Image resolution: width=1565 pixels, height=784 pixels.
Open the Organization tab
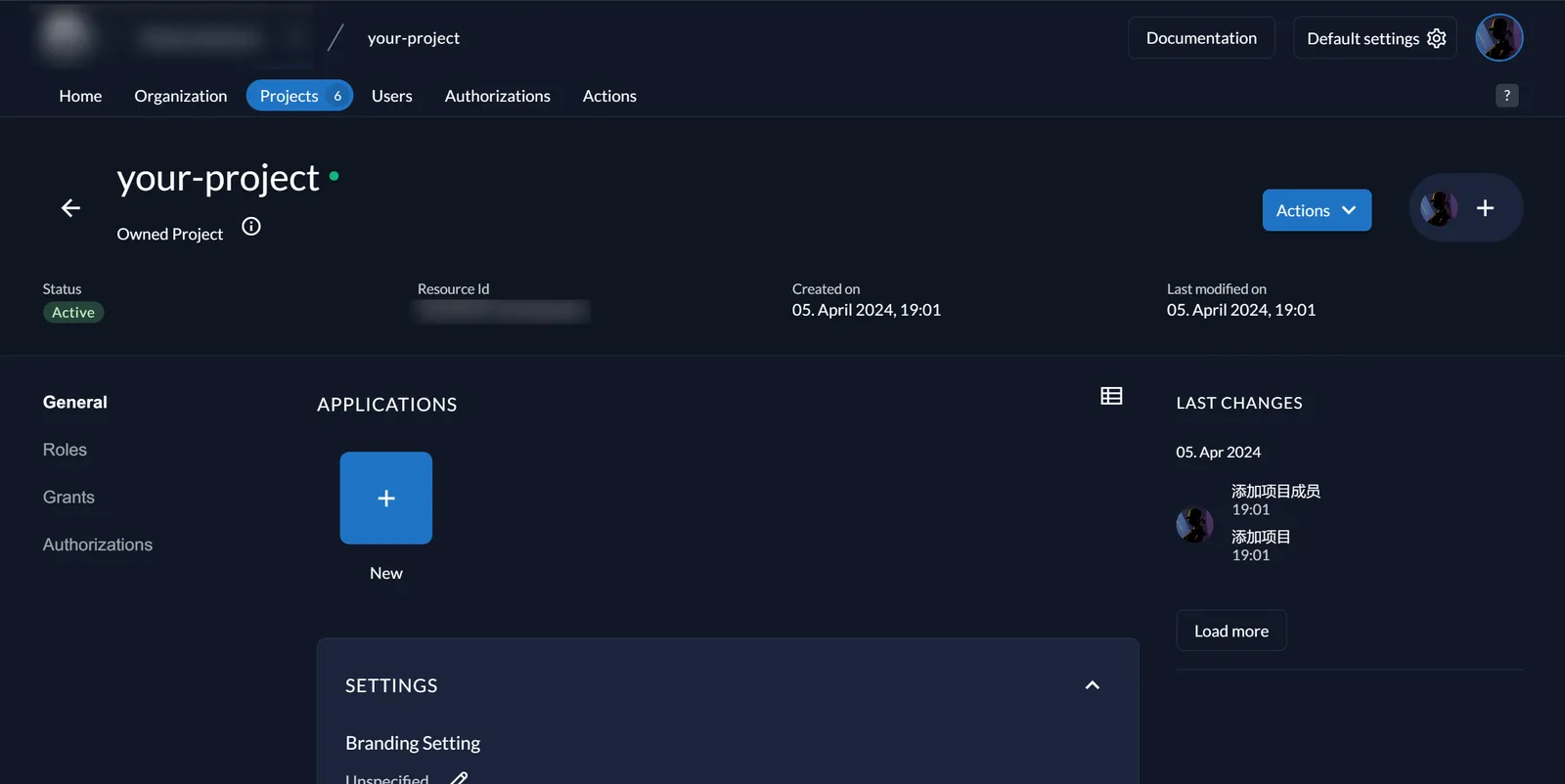click(181, 96)
